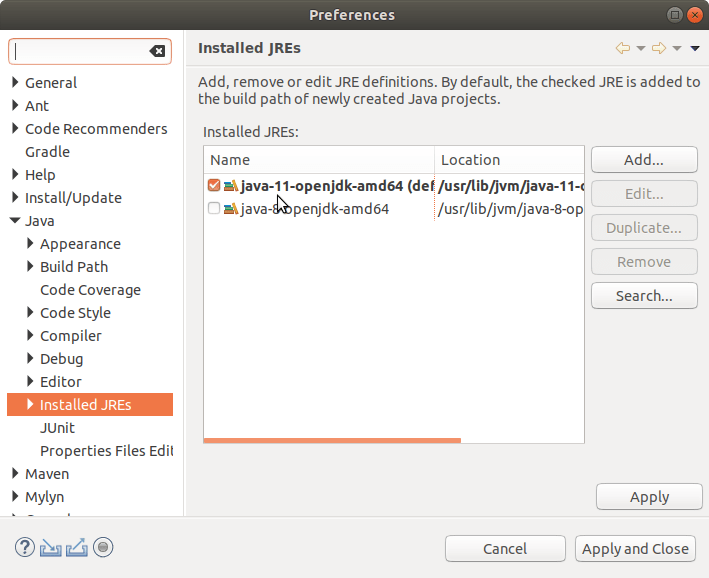Clear the filter text field
Image resolution: width=709 pixels, height=578 pixels.
(x=157, y=51)
